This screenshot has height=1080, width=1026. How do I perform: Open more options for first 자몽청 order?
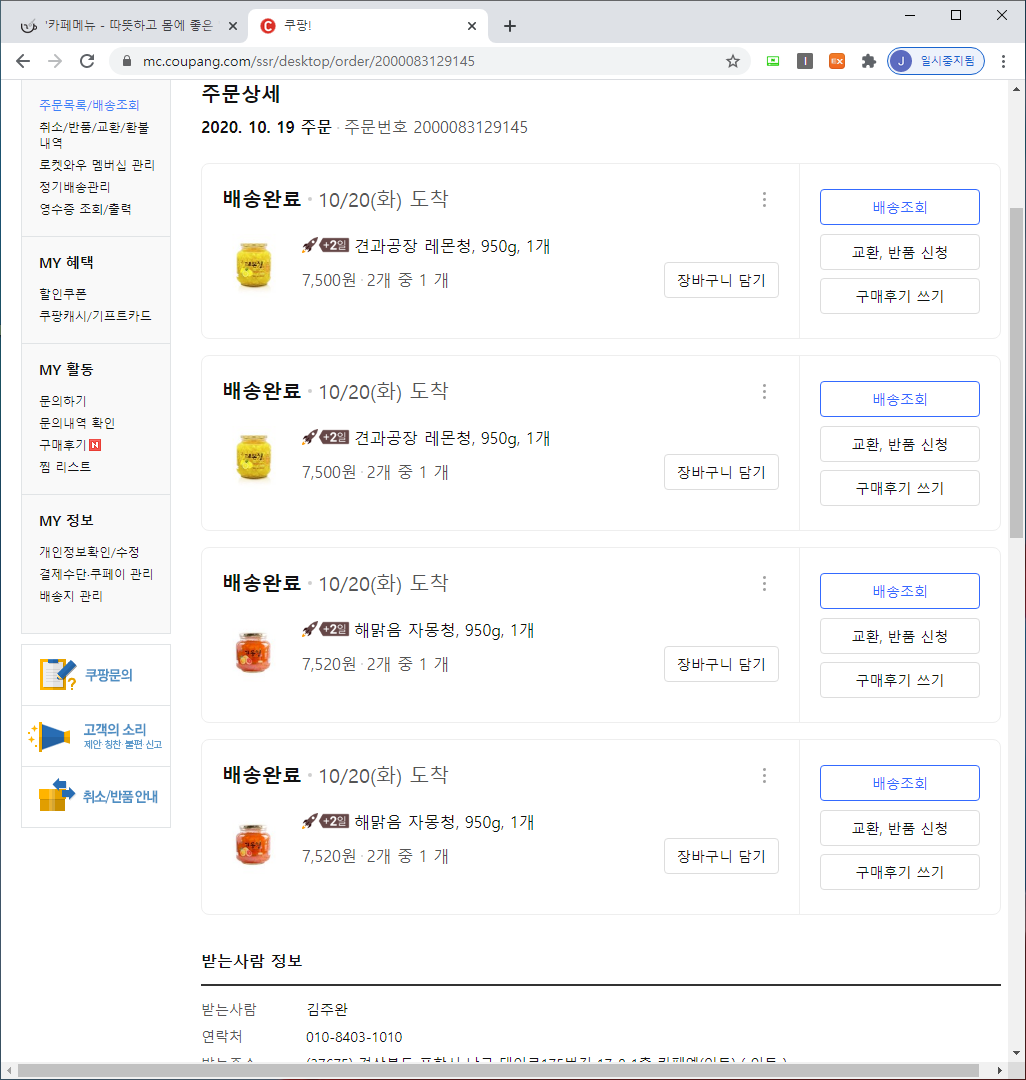tap(764, 584)
